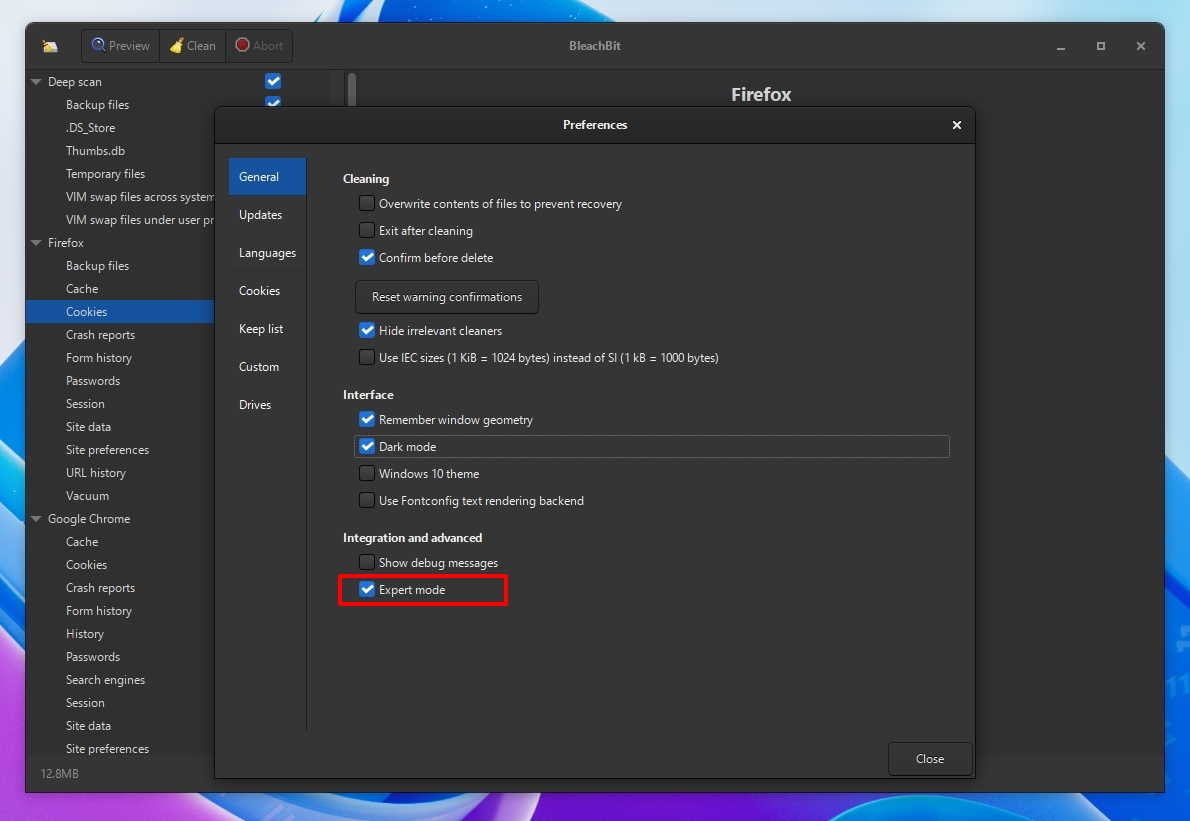The height and width of the screenshot is (821, 1190).
Task: Select Firefox Vacuum item
Action: 87,495
